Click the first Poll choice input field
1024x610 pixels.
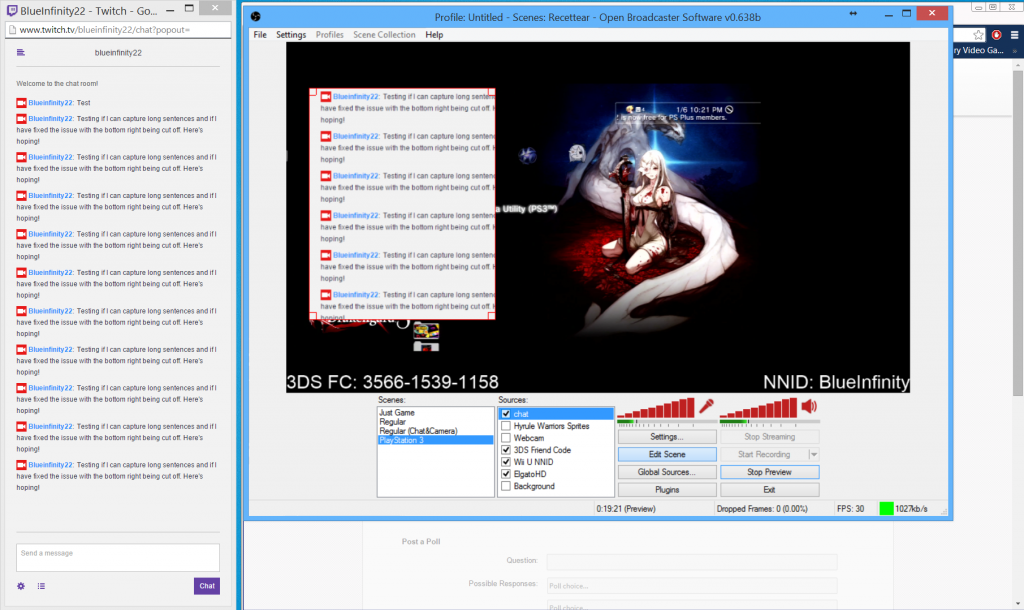[692, 586]
